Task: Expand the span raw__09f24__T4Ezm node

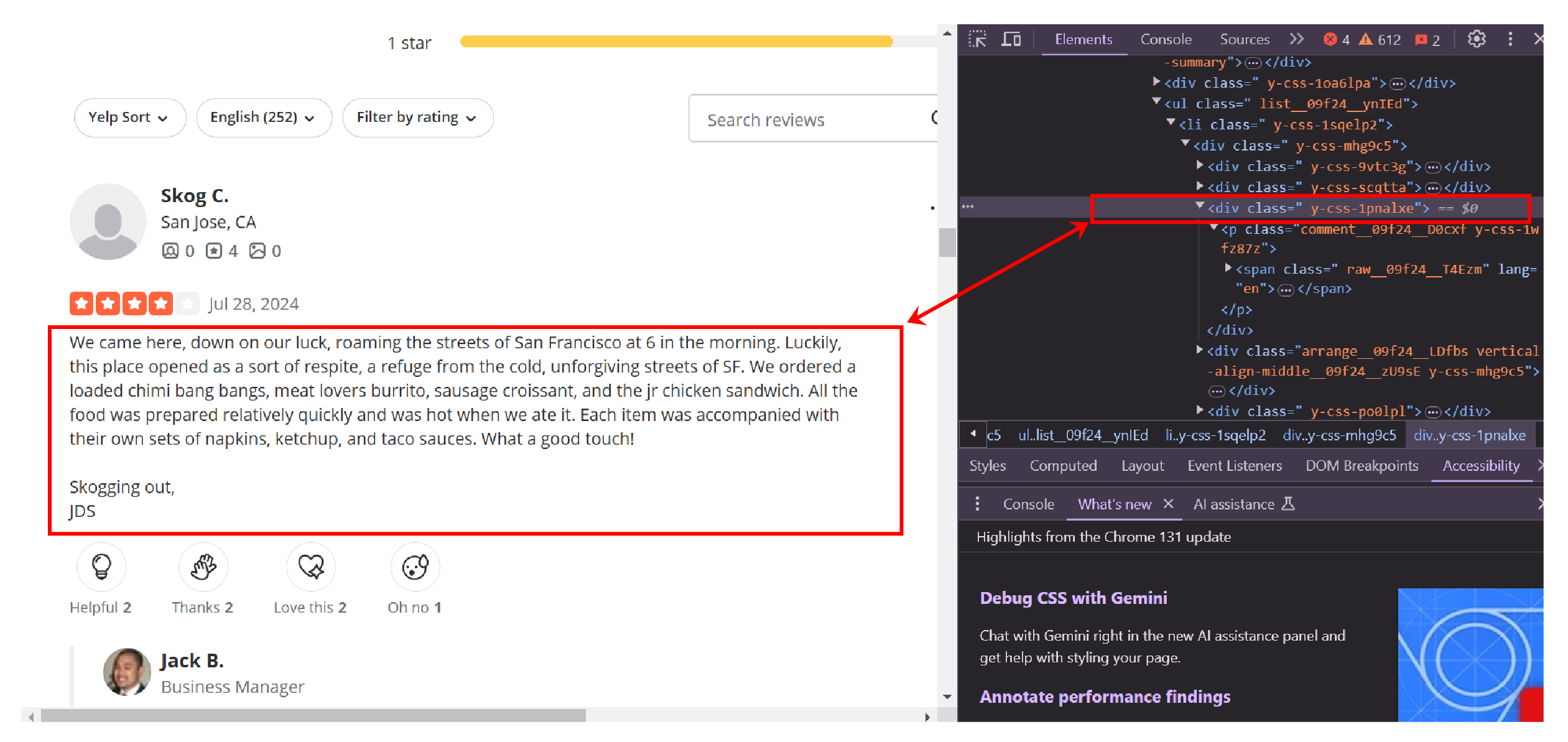Action: point(1228,267)
